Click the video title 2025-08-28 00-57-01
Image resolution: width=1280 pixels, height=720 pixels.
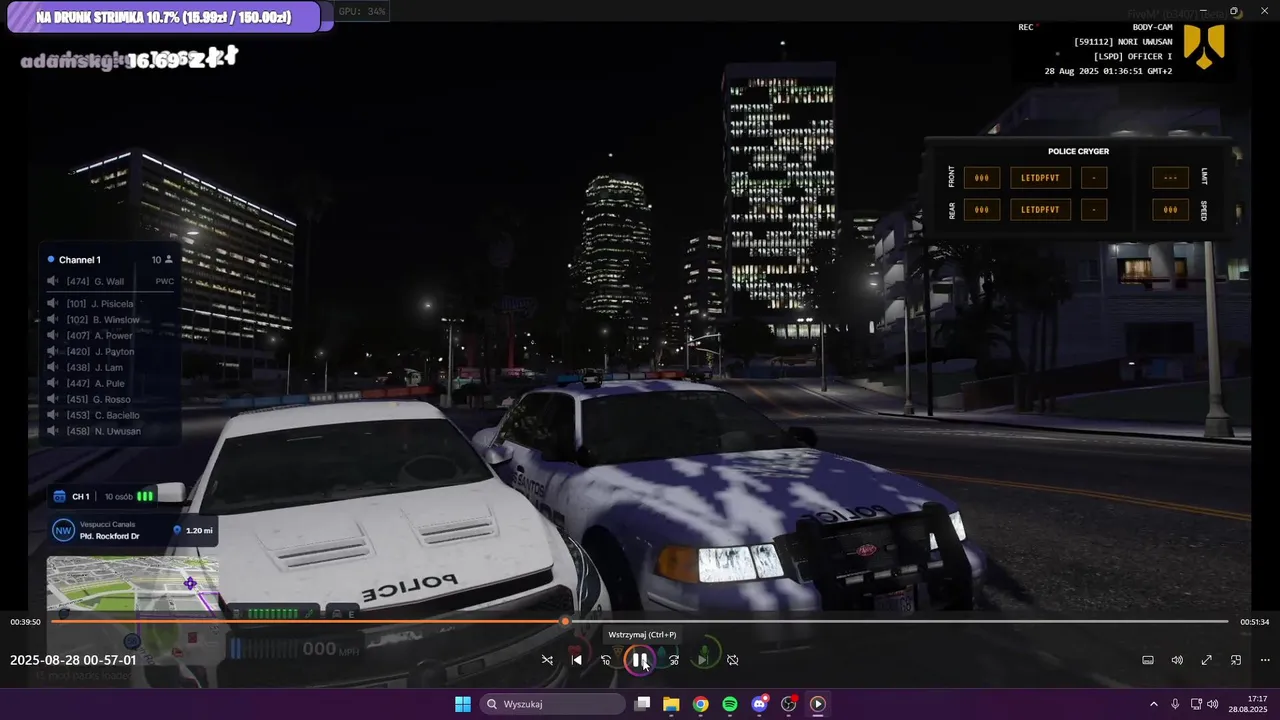click(73, 660)
